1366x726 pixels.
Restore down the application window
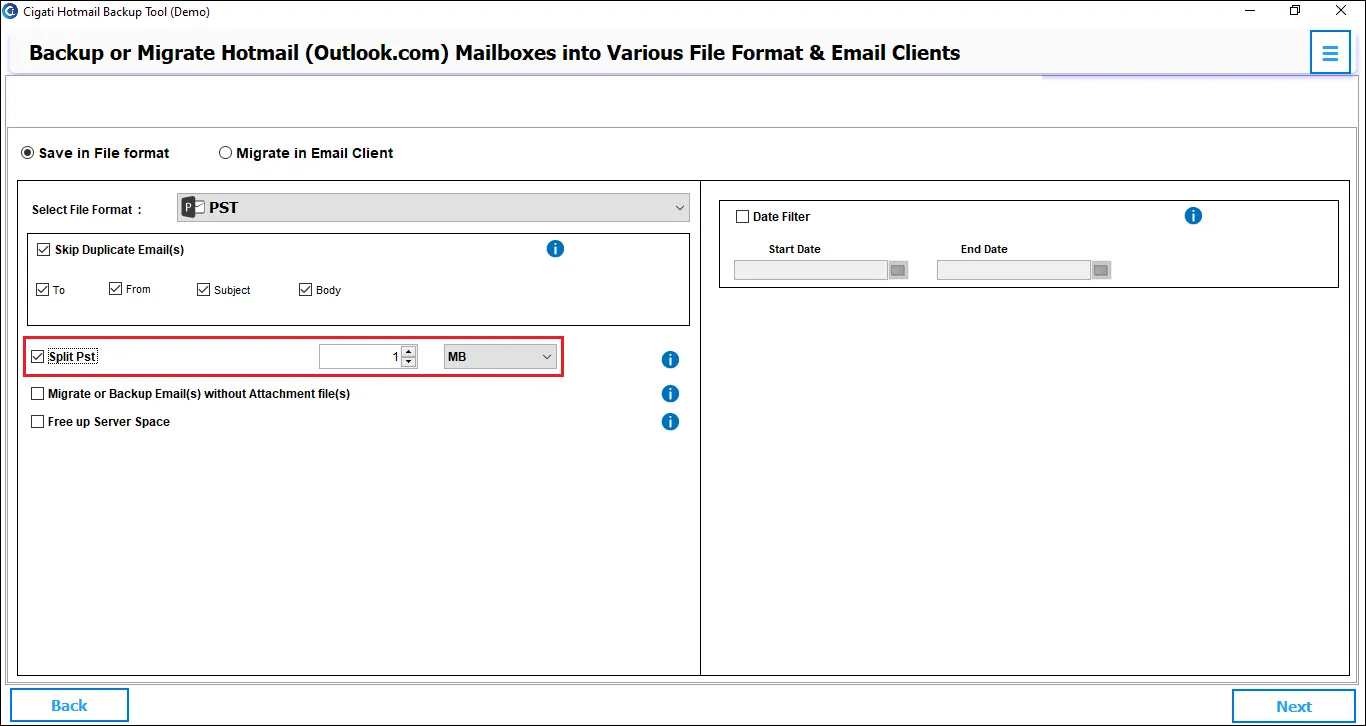pyautogui.click(x=1295, y=11)
